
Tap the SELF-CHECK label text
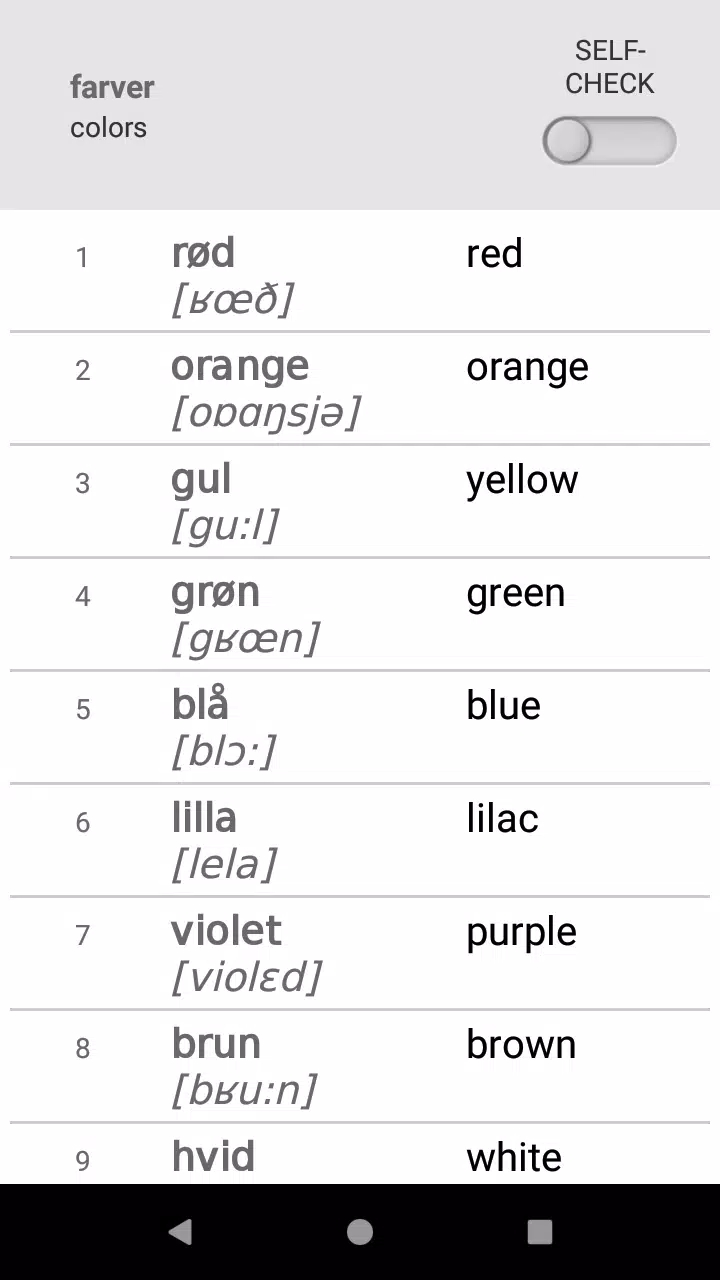click(610, 67)
